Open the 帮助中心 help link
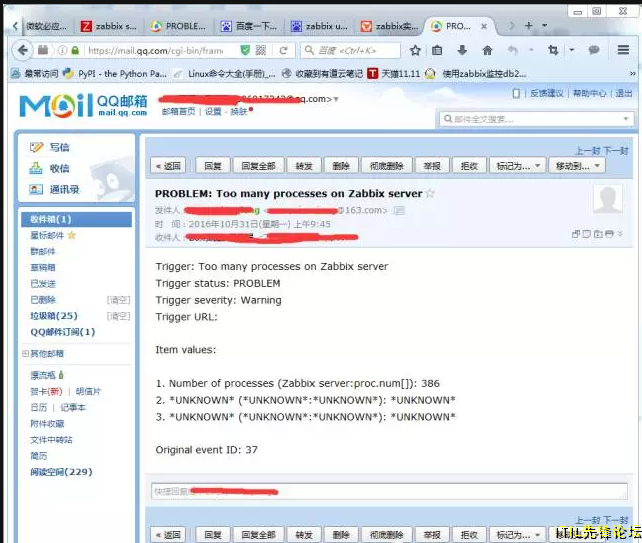Screen dimensions: 642x543 pos(589,94)
